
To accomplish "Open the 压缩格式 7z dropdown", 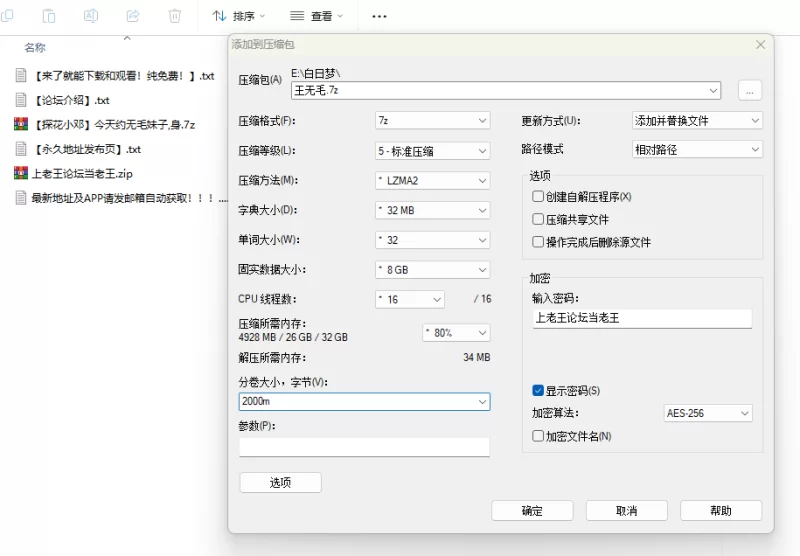I will pyautogui.click(x=432, y=121).
